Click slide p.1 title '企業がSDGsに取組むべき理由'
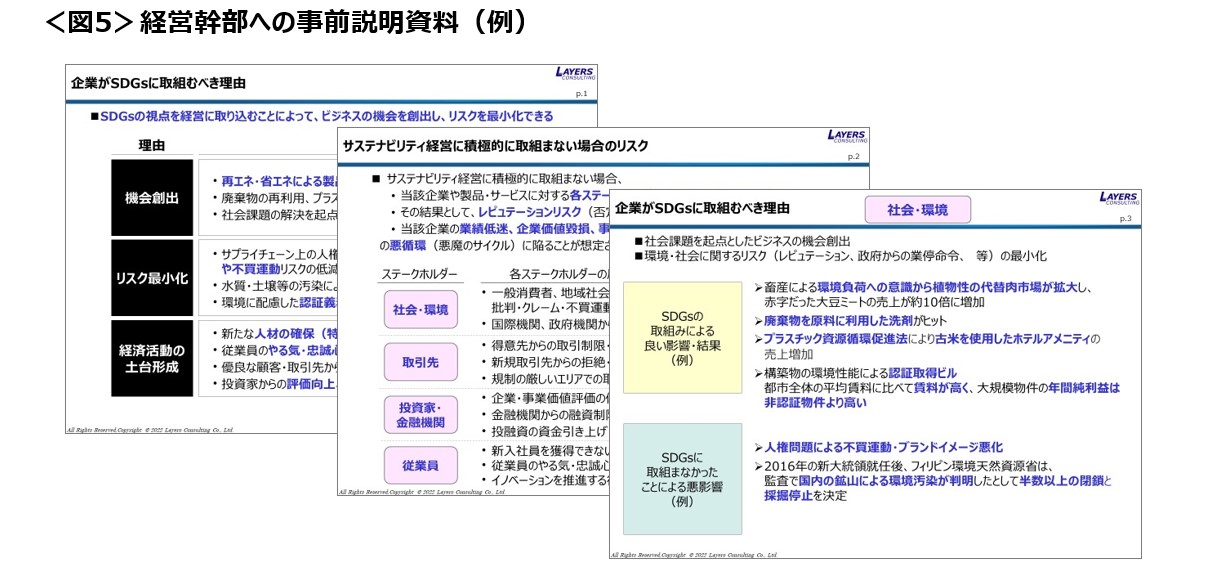This screenshot has height=573, width=1207. coord(158,83)
